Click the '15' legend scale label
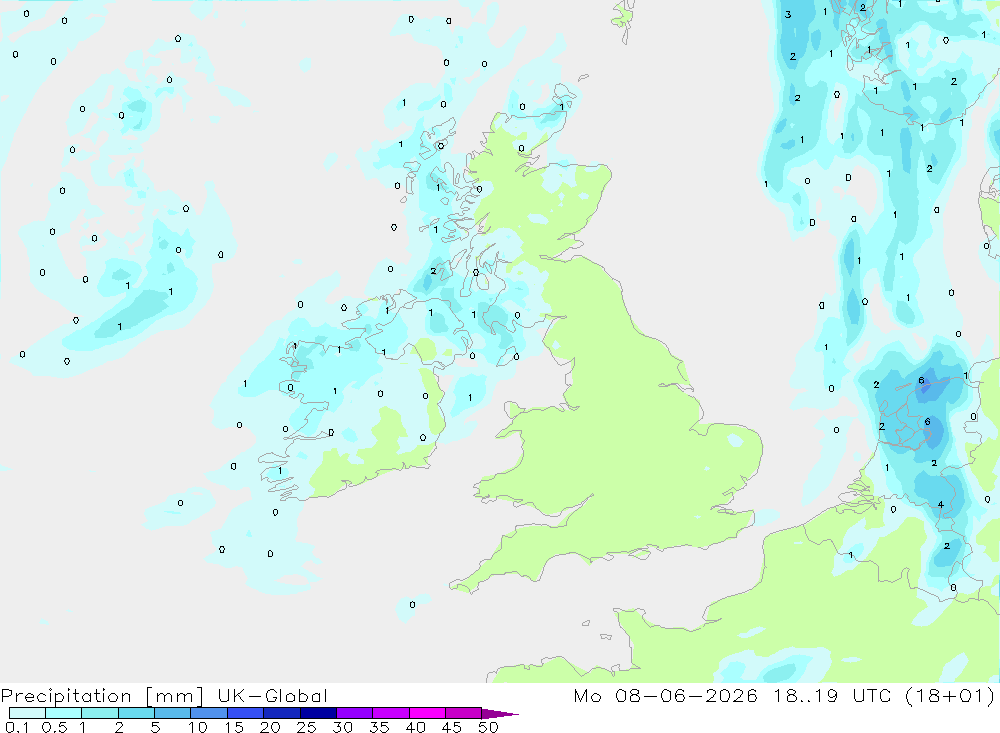 pyautogui.click(x=234, y=727)
